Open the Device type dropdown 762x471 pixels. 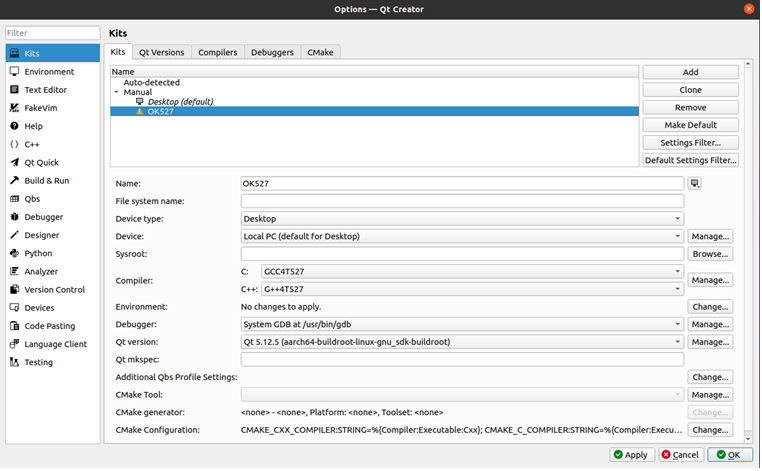[462, 219]
